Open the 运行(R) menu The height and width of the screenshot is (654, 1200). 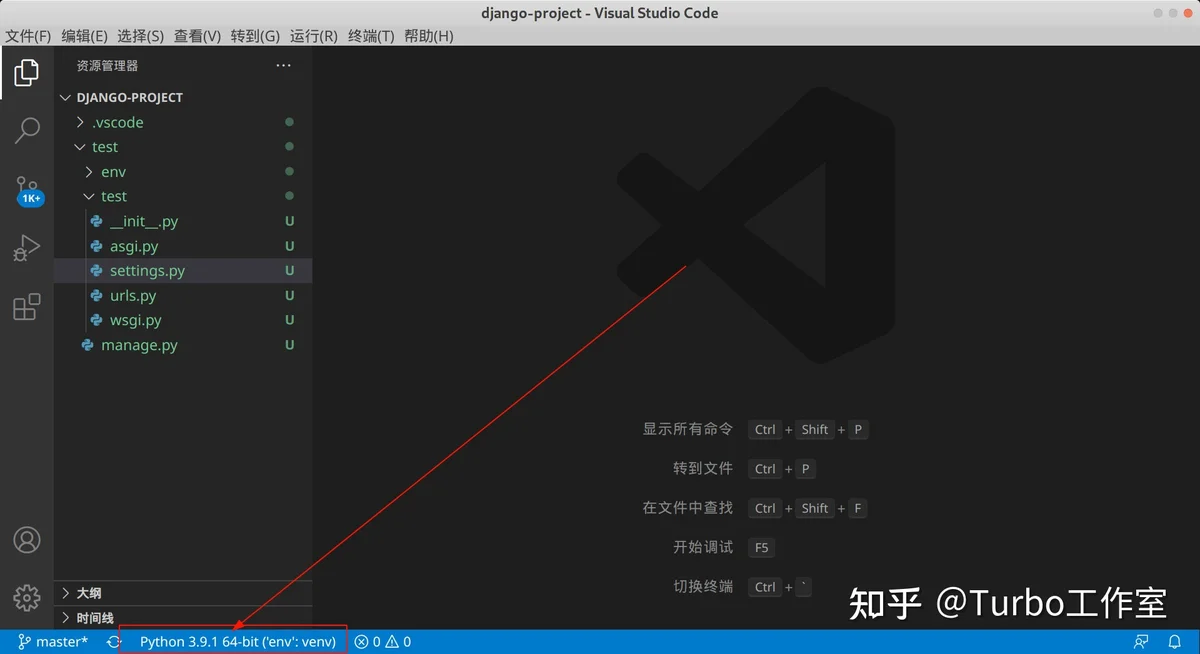(314, 36)
